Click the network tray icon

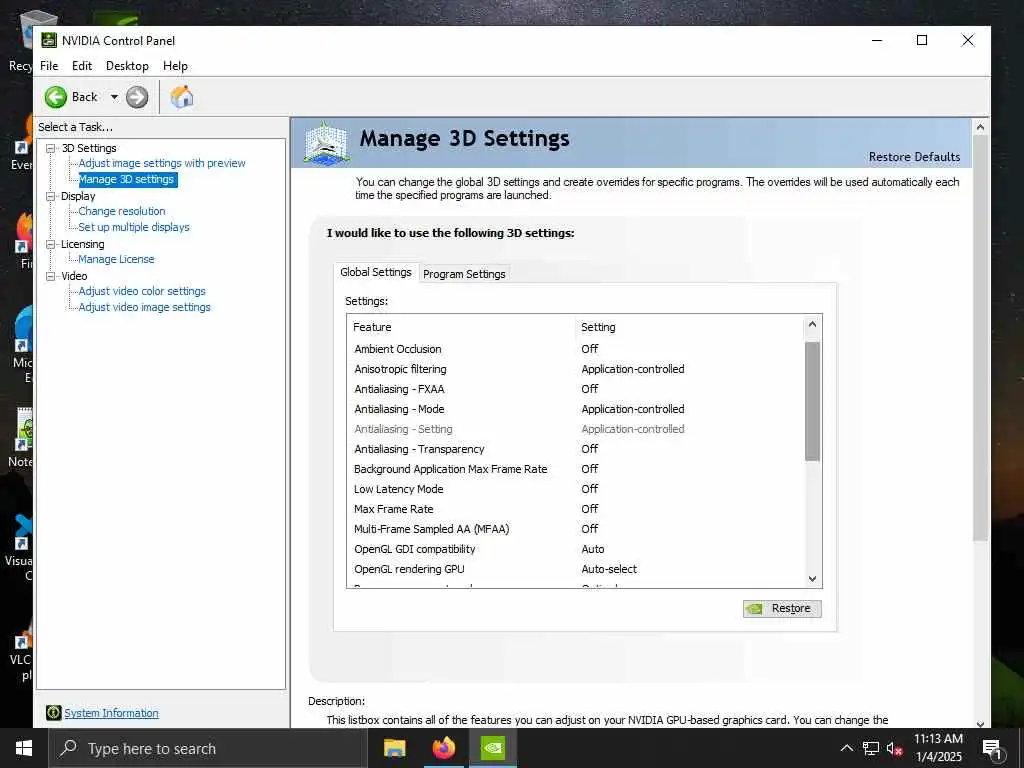coord(871,749)
